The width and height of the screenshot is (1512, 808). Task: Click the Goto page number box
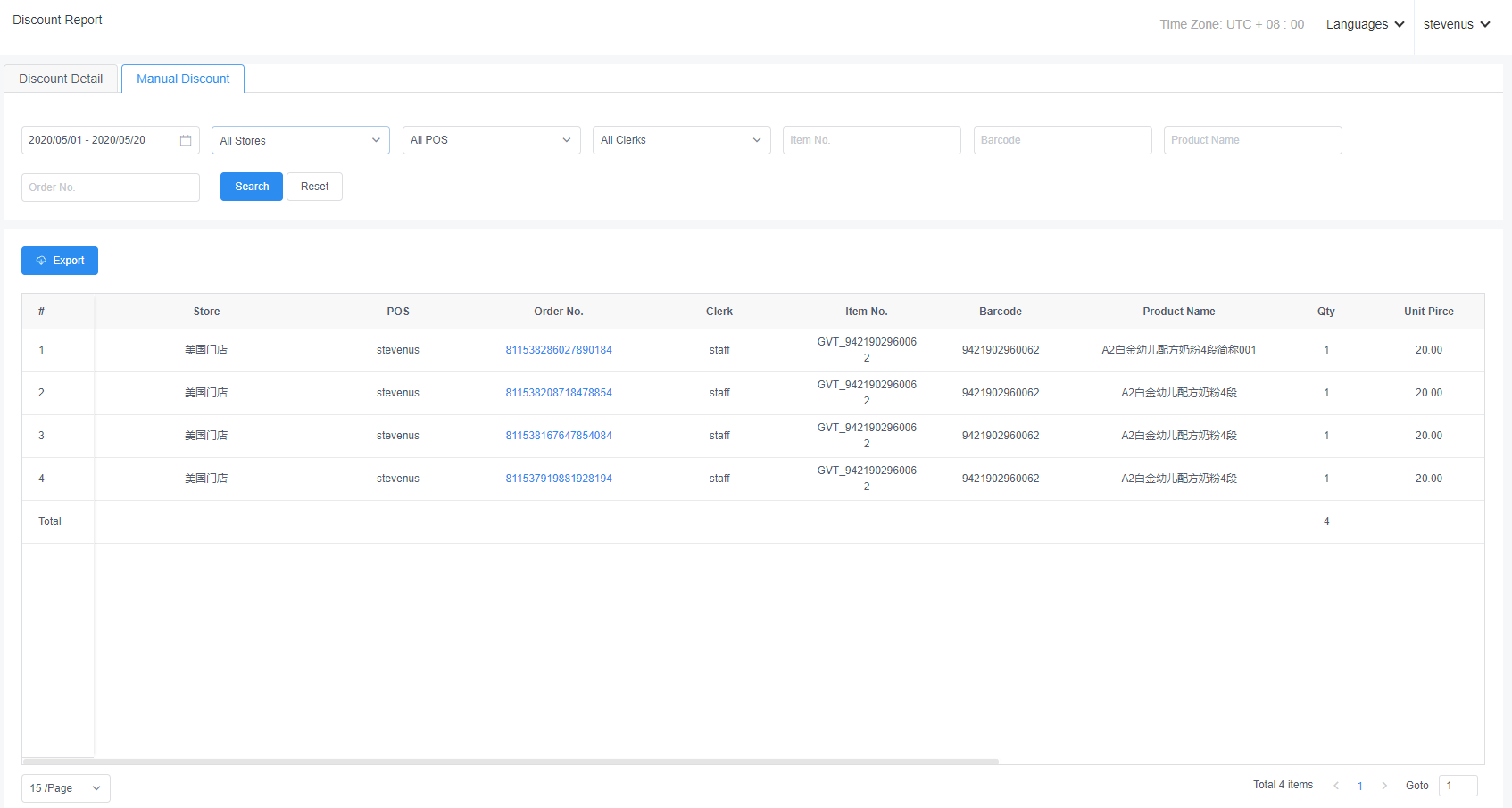1458,786
